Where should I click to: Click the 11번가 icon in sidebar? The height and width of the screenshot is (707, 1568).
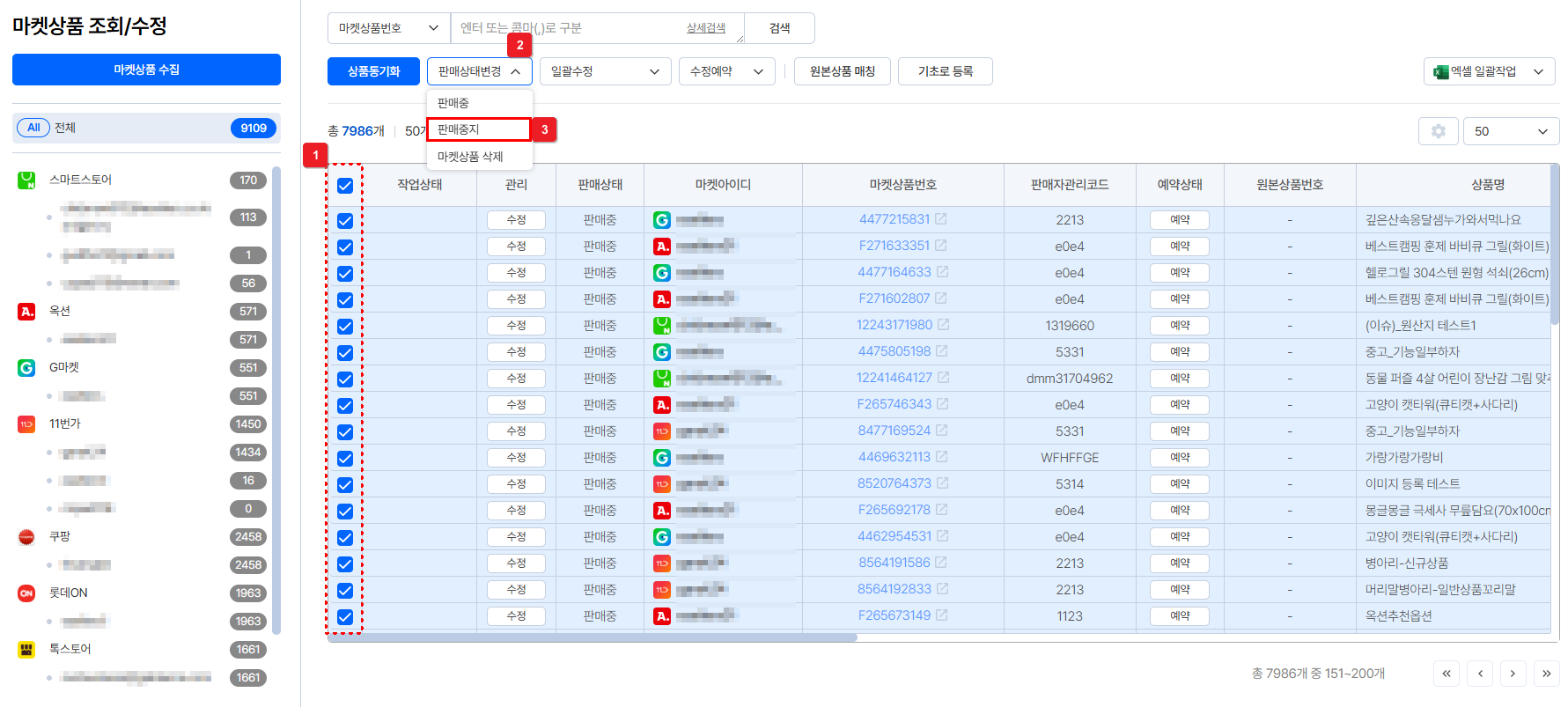pos(26,424)
